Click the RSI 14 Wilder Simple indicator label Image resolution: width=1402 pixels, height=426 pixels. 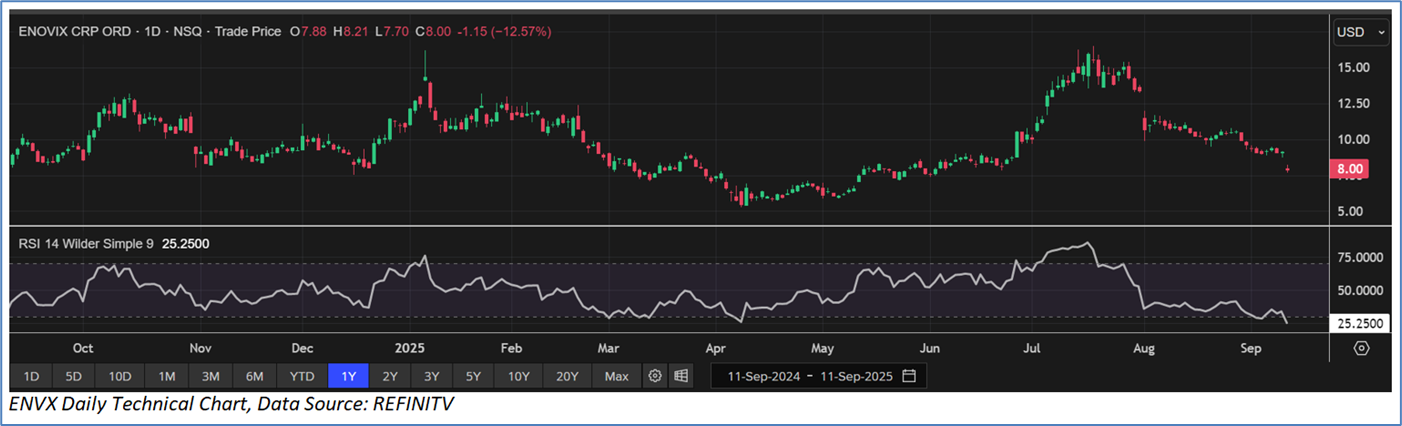point(84,243)
